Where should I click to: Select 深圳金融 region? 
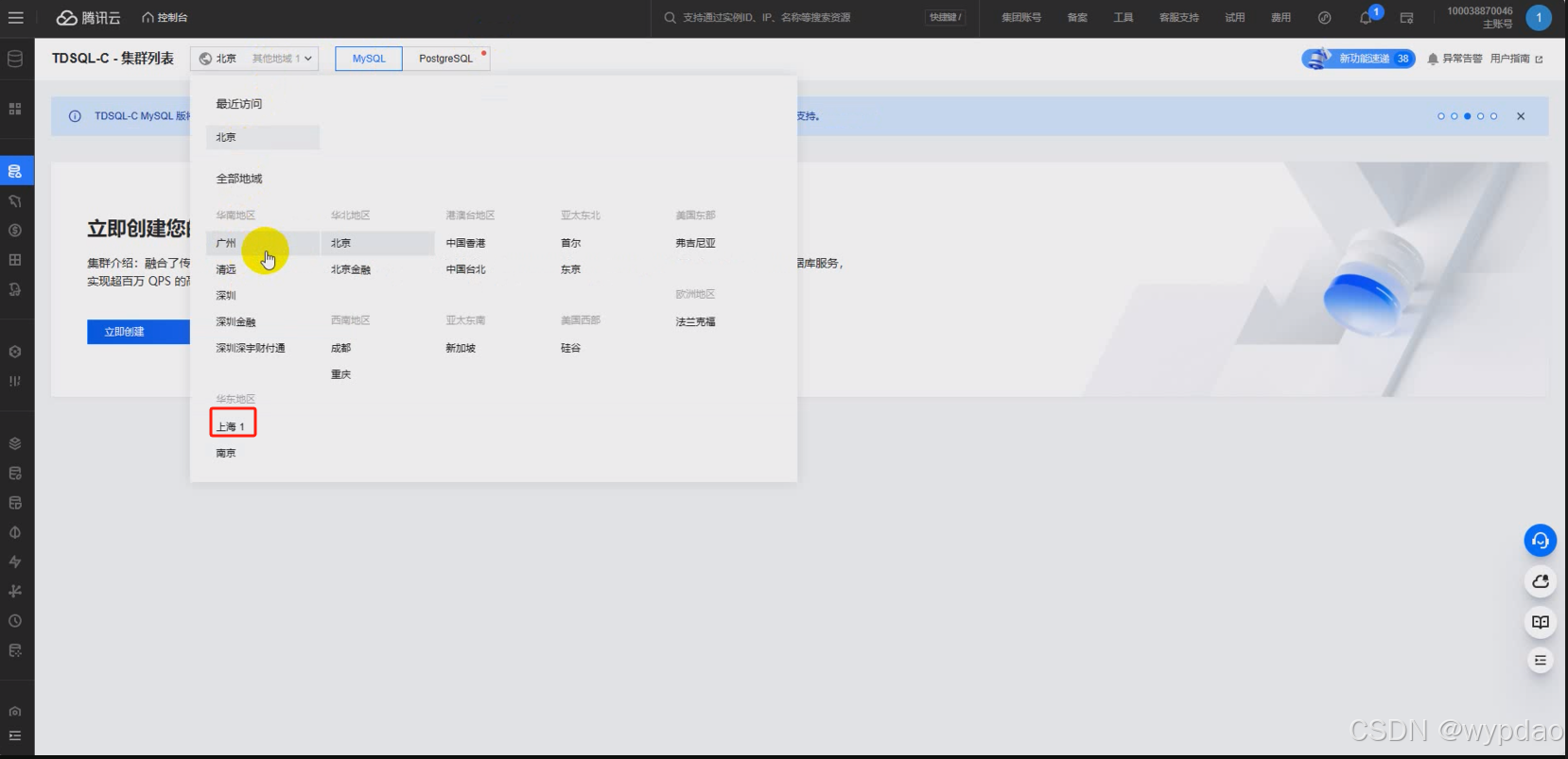tap(235, 322)
